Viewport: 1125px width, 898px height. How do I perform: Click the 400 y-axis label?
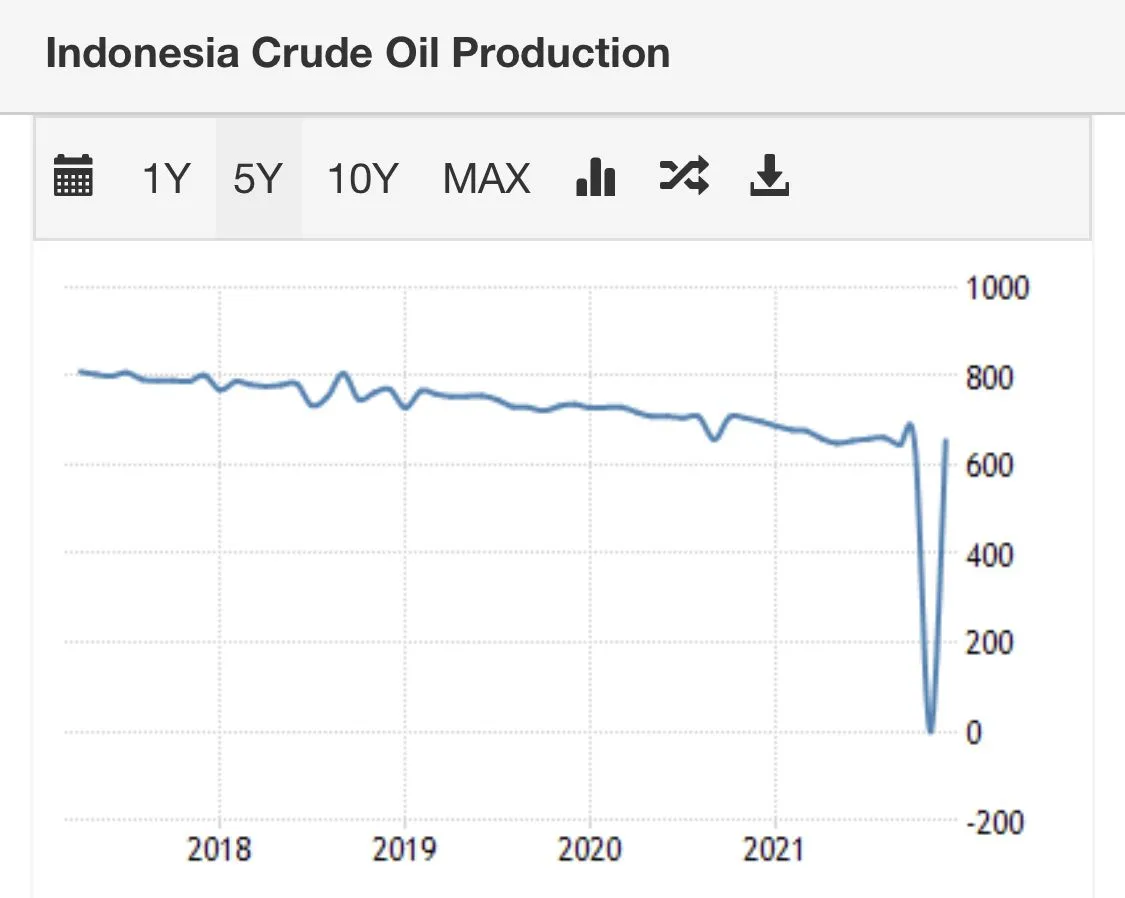(x=989, y=554)
